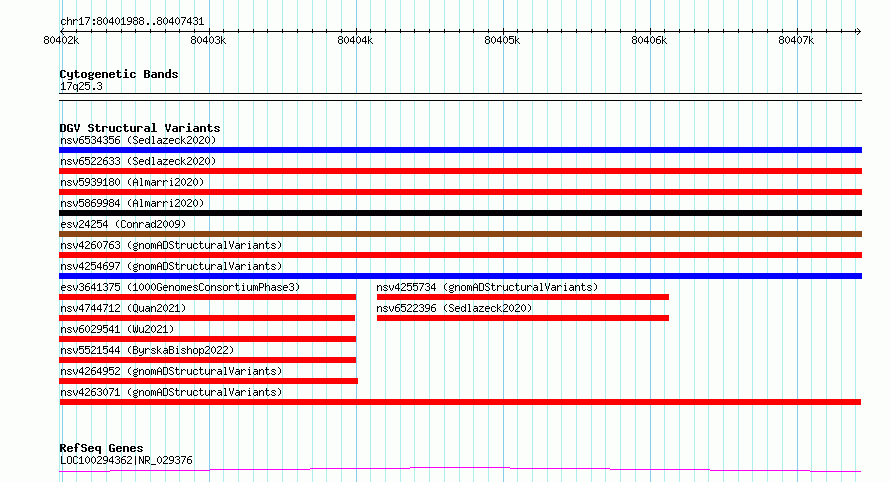890x482 pixels.
Task: Click the nsv4264952 gnomAD label
Action: (171, 371)
